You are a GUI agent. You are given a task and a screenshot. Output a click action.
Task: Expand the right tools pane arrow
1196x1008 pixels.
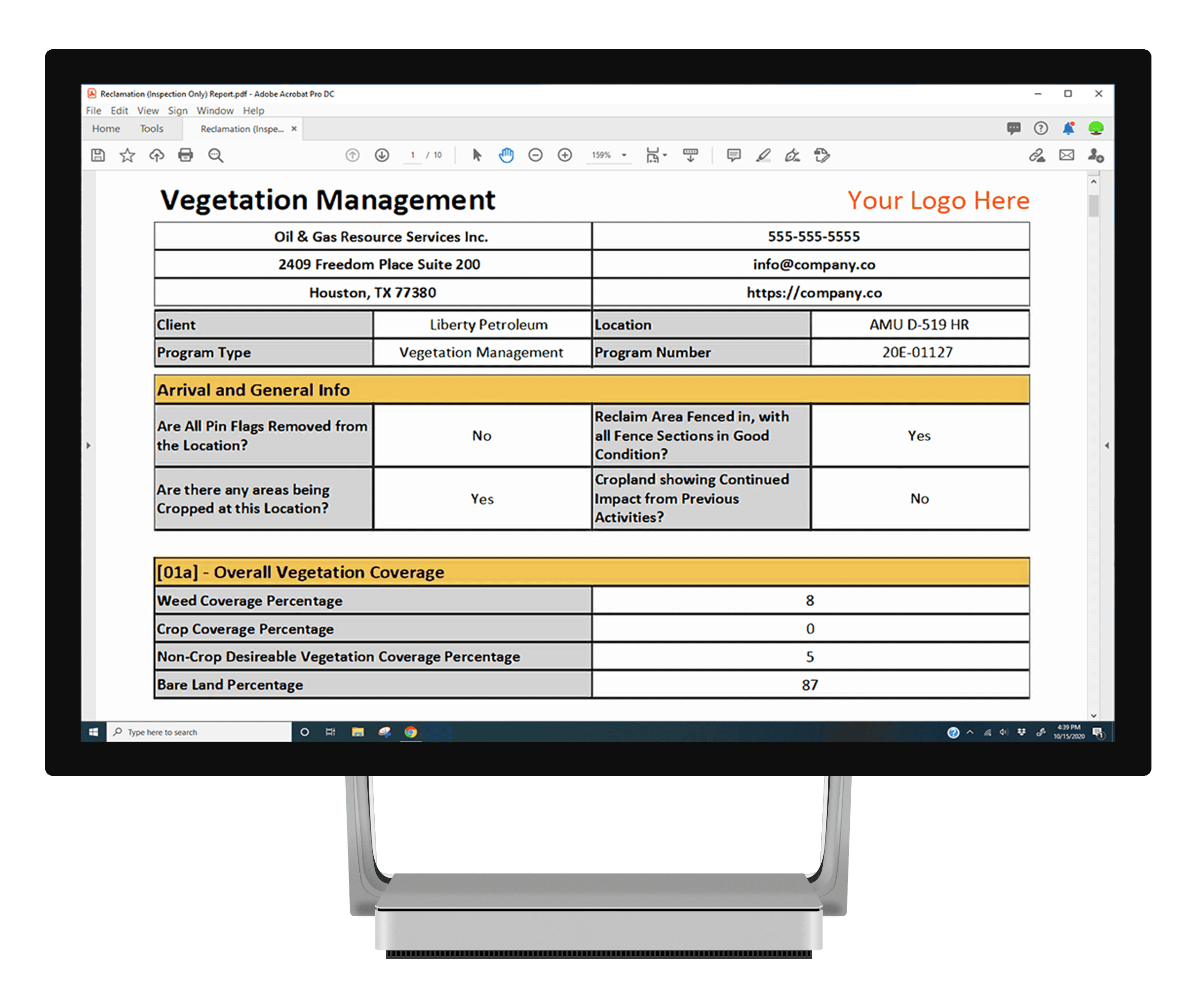pos(1107,445)
